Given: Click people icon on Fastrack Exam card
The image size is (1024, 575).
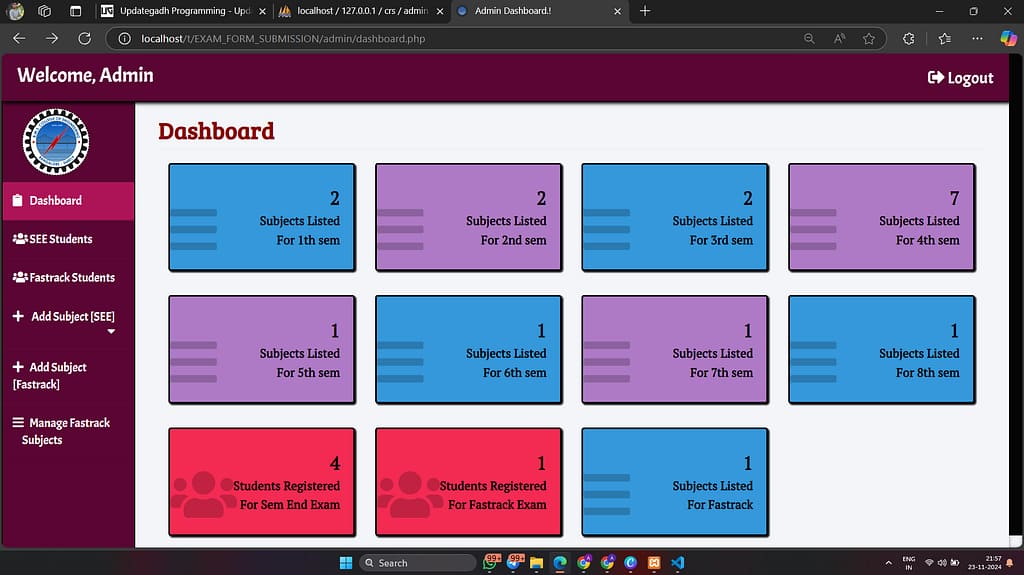Looking at the screenshot, I should pos(410,494).
